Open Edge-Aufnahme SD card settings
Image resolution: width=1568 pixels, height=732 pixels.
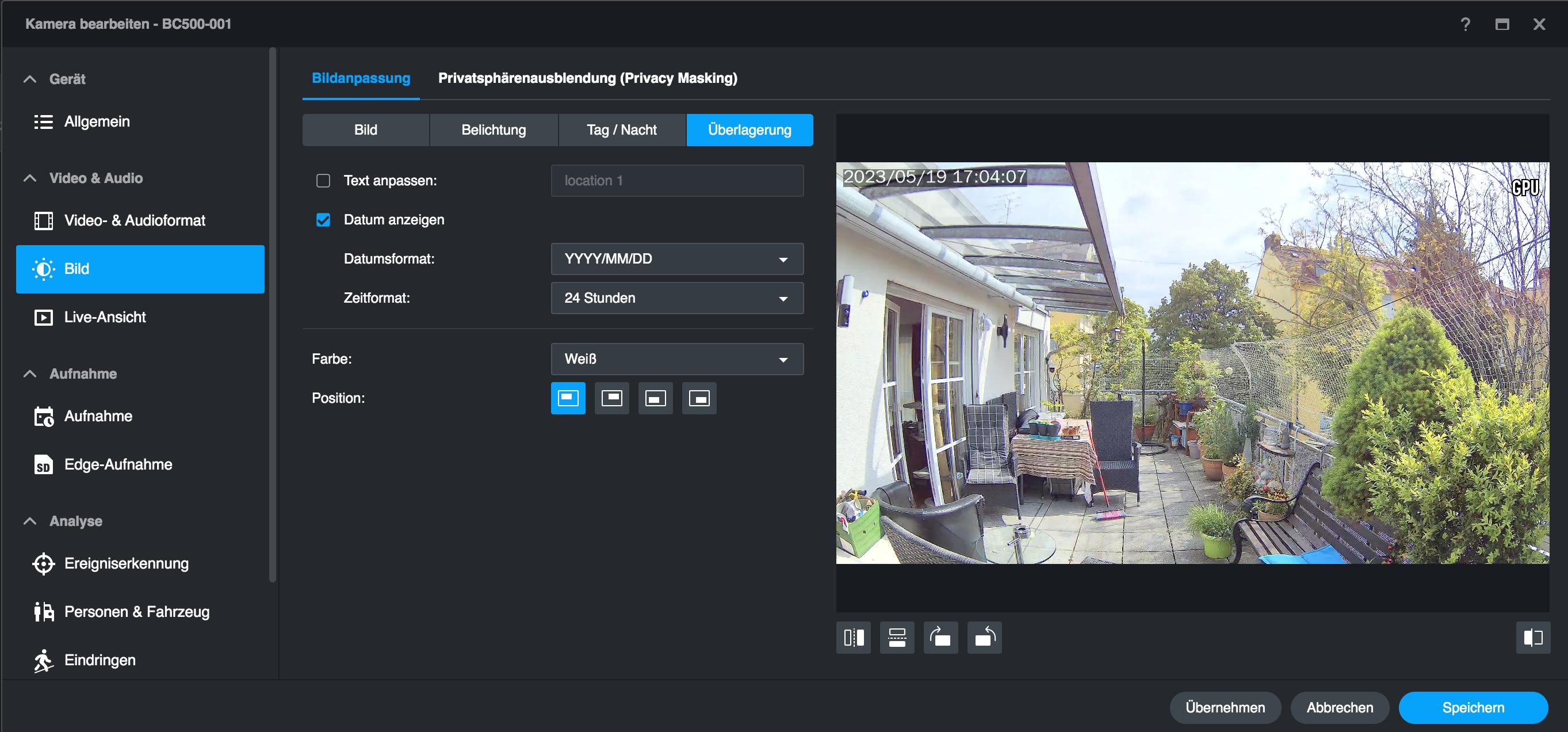coord(118,464)
